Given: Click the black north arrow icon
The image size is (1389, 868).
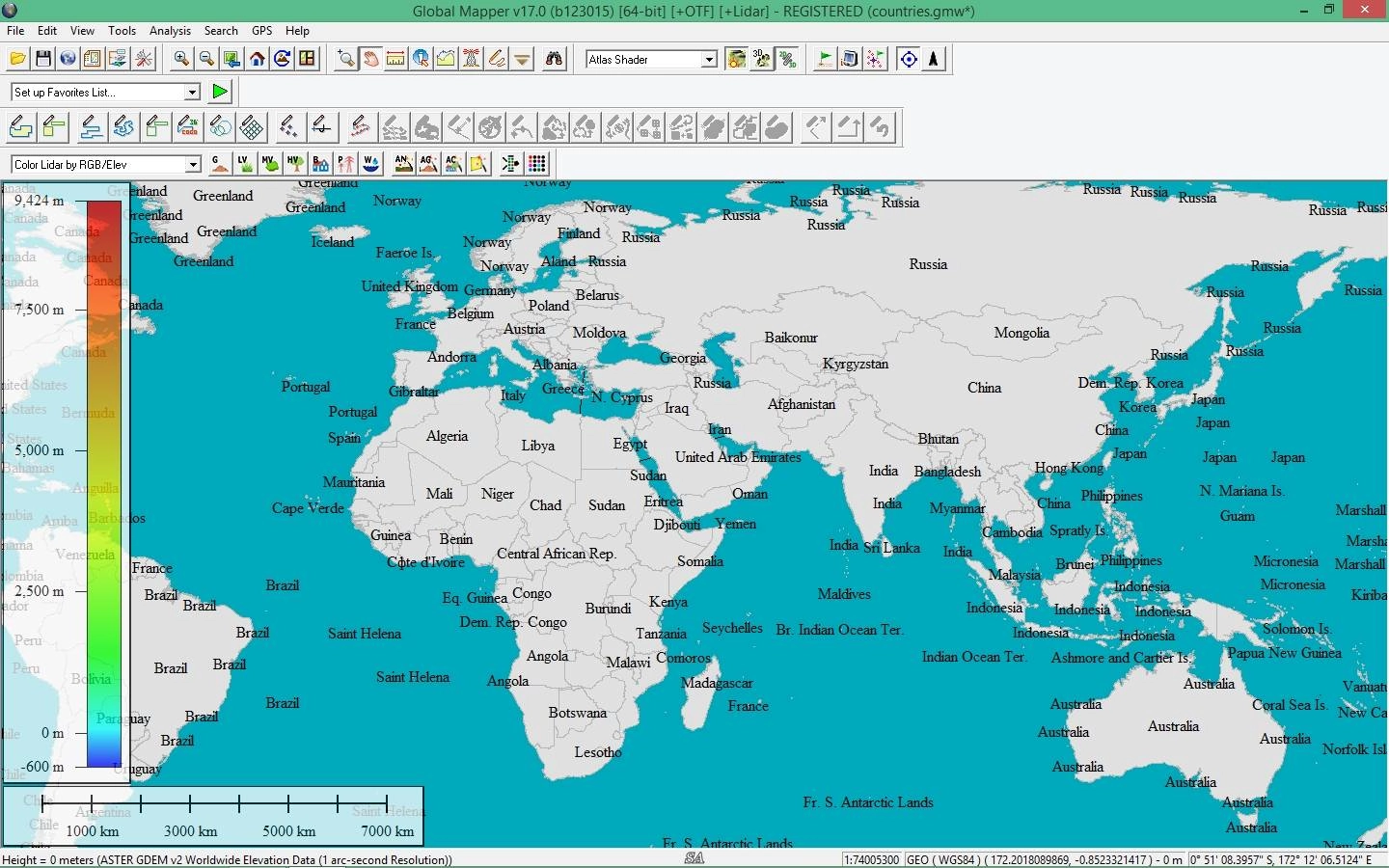Looking at the screenshot, I should click(x=934, y=59).
